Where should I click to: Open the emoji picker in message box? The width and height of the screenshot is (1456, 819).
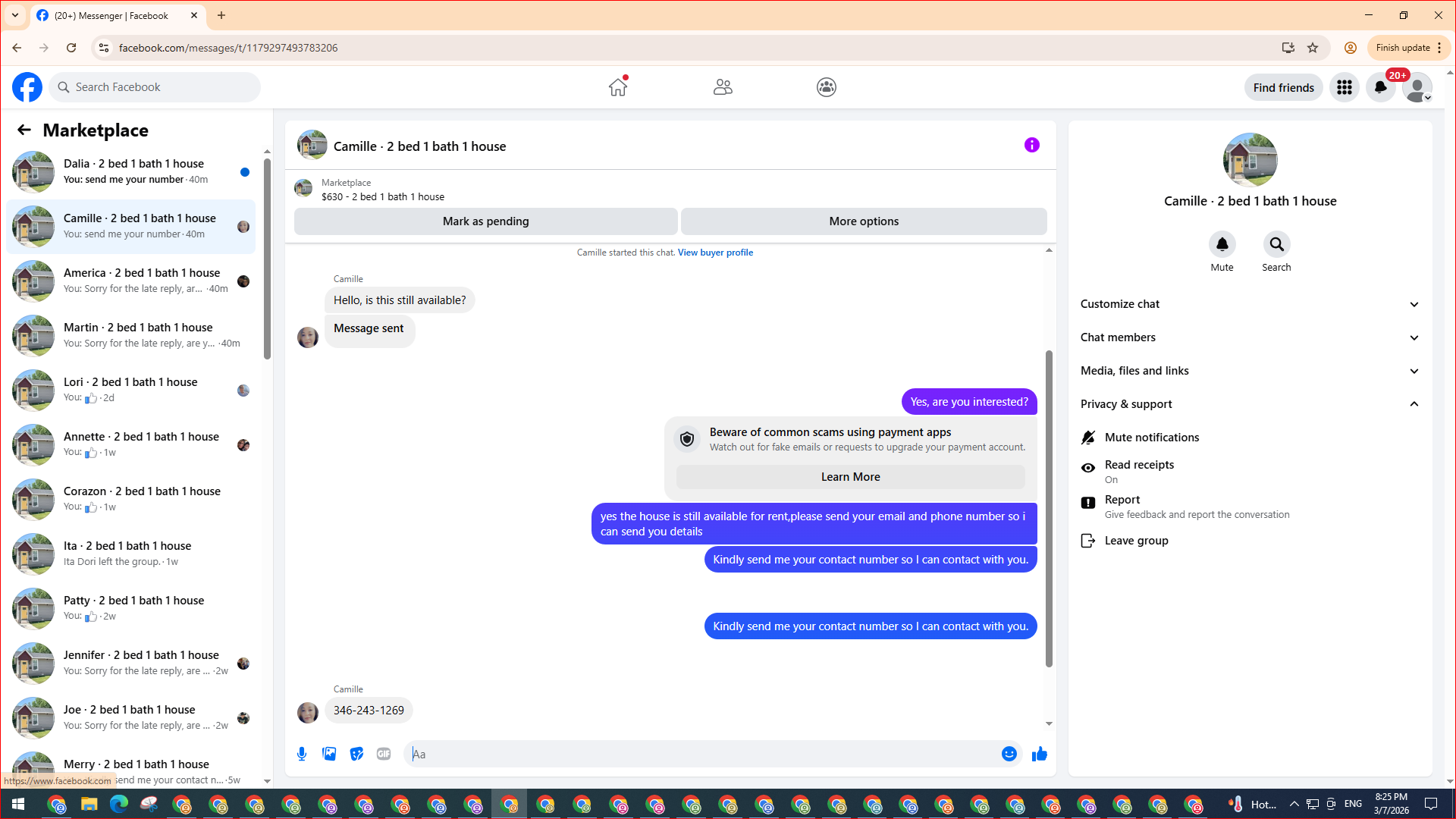[x=1009, y=754]
